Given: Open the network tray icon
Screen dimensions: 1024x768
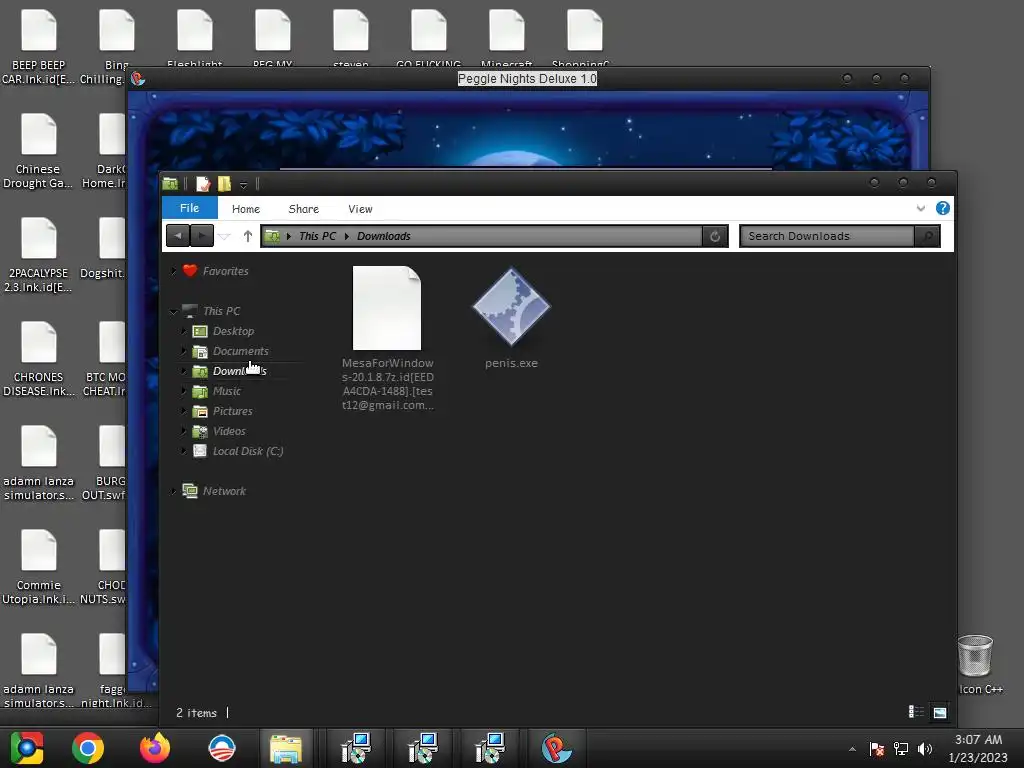Looking at the screenshot, I should 901,749.
